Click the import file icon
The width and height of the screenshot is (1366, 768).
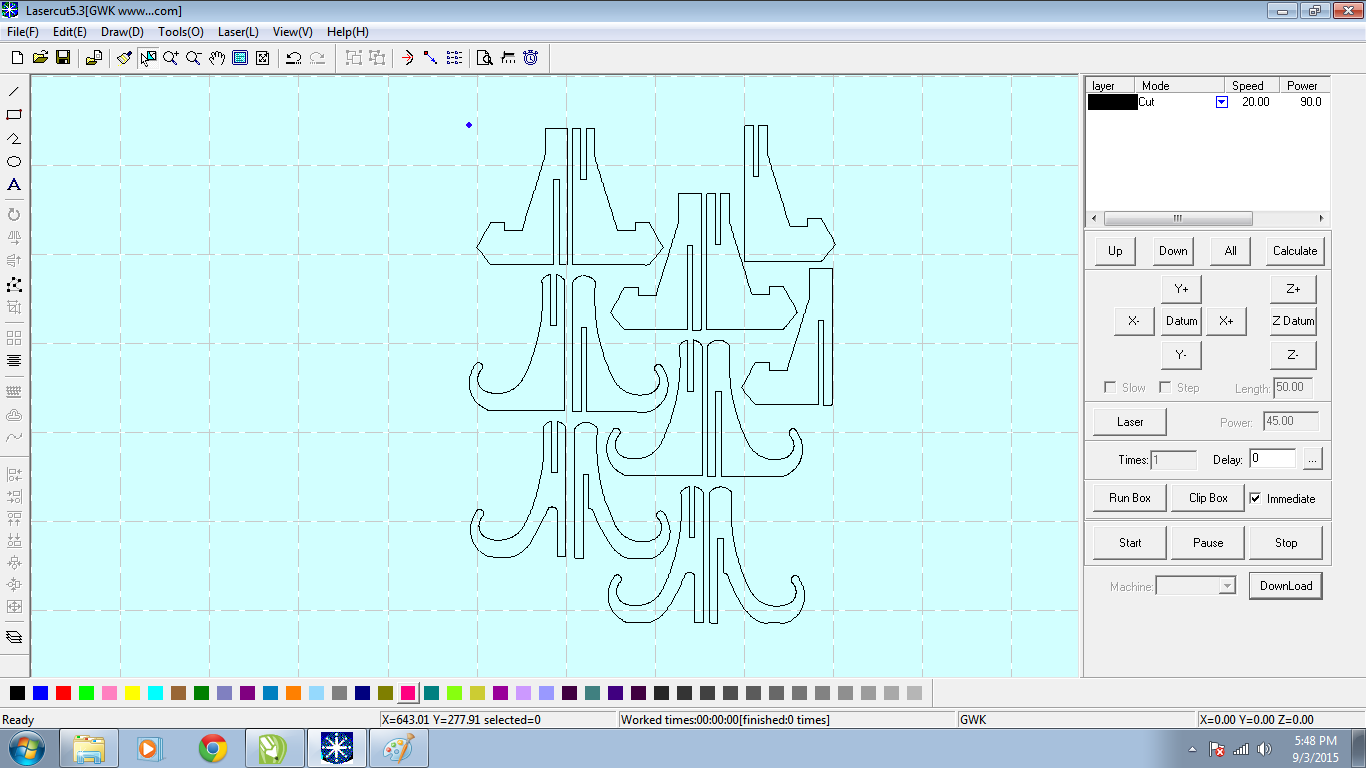click(x=93, y=58)
